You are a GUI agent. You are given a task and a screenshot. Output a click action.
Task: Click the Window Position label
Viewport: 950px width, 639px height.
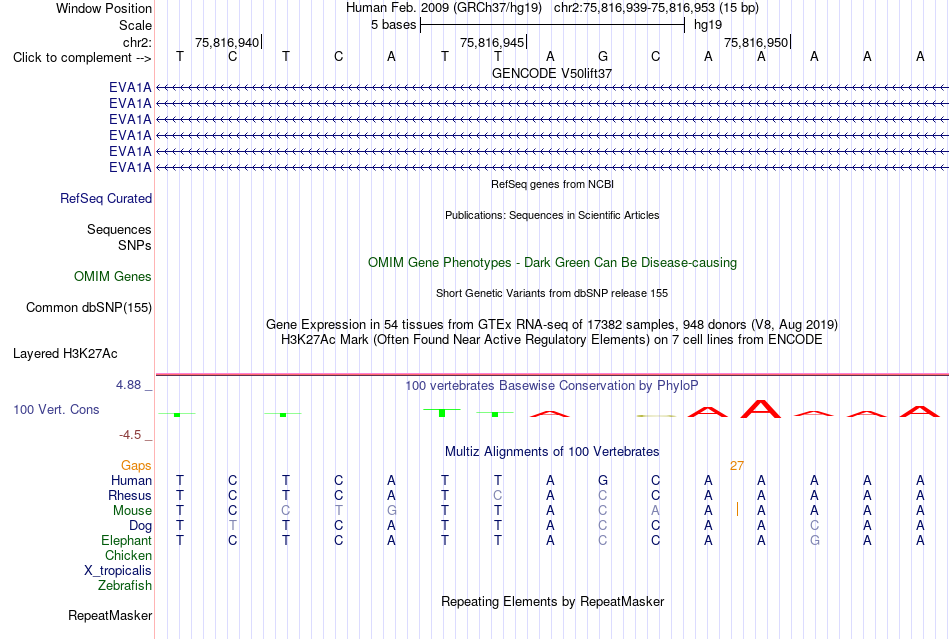pyautogui.click(x=104, y=8)
